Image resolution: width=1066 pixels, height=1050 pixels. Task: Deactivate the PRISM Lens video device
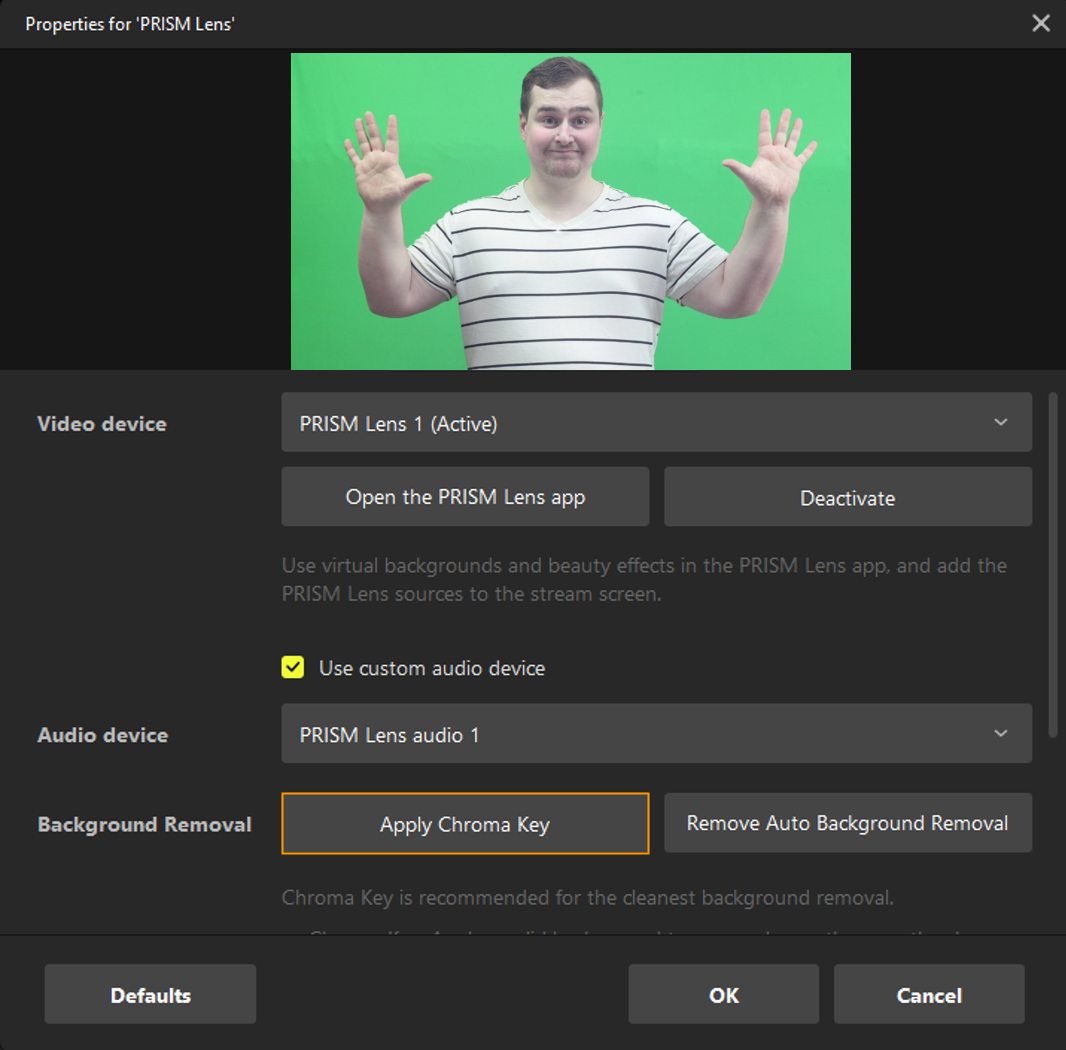847,497
